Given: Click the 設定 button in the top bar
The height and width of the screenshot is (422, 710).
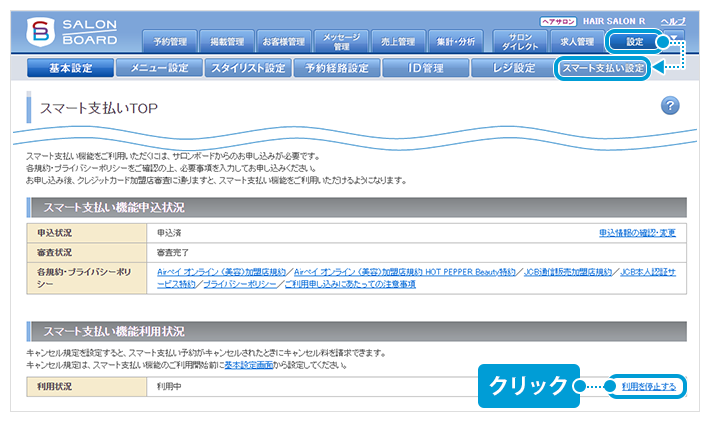Looking at the screenshot, I should [x=636, y=42].
